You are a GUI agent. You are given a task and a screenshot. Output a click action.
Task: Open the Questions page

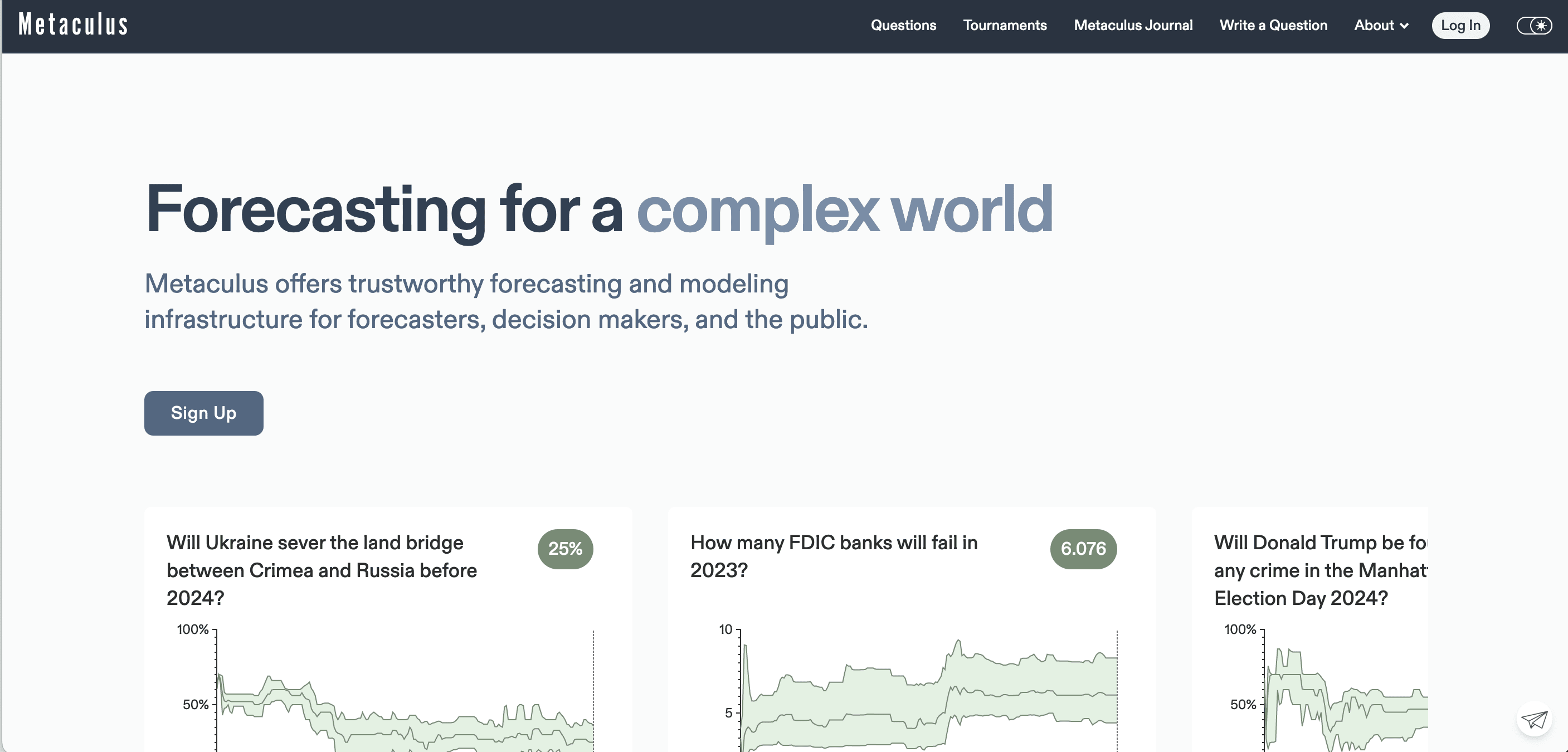[903, 26]
